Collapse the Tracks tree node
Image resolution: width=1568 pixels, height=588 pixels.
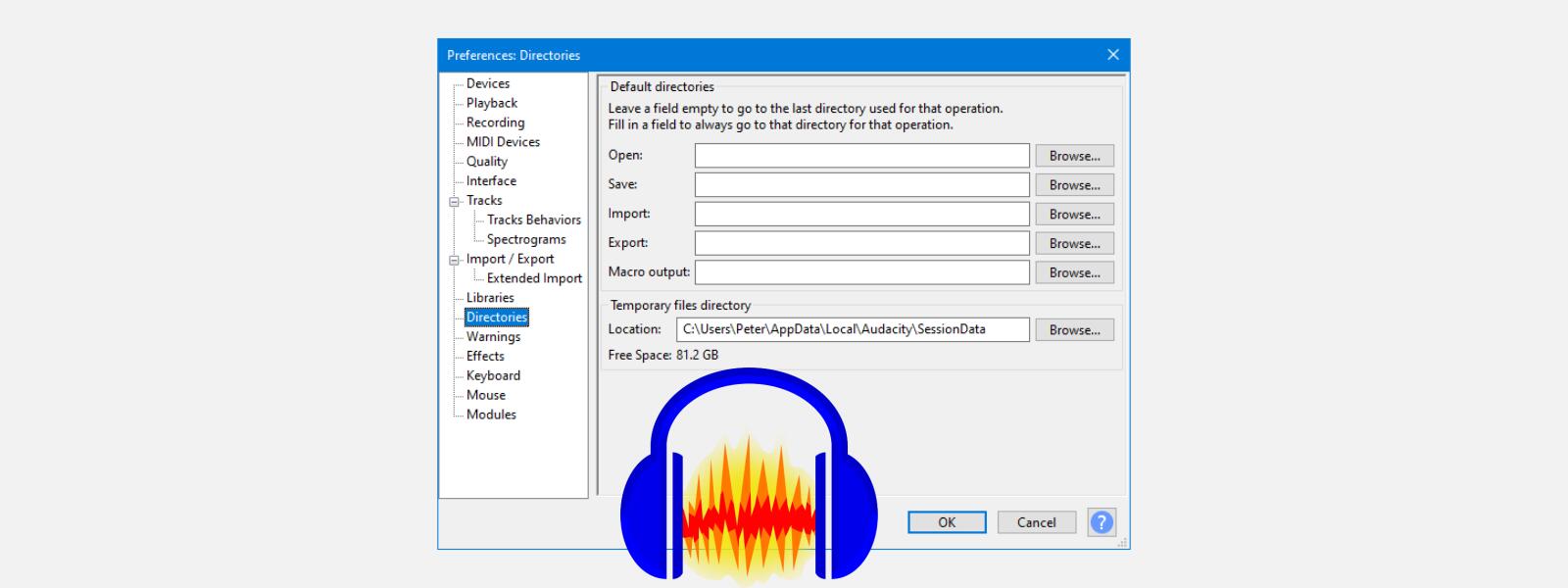pos(454,202)
